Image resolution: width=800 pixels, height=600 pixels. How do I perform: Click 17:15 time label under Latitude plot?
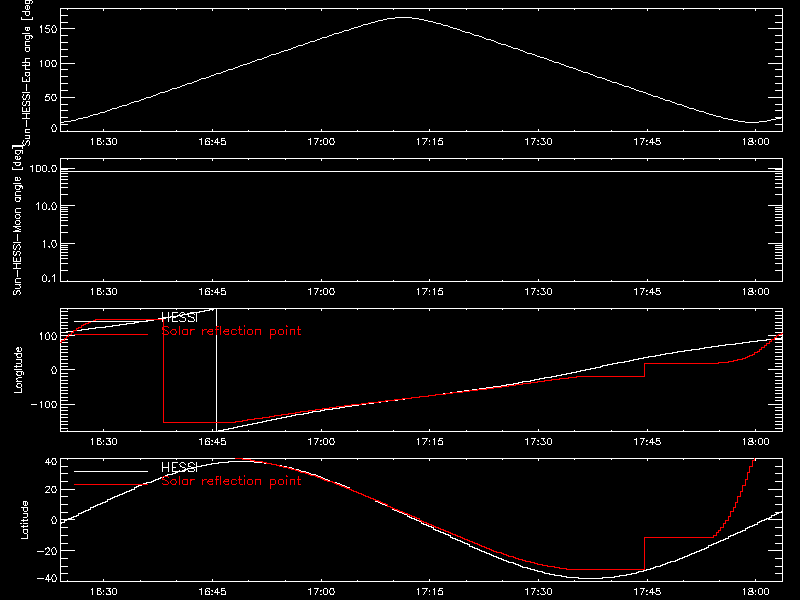point(430,591)
